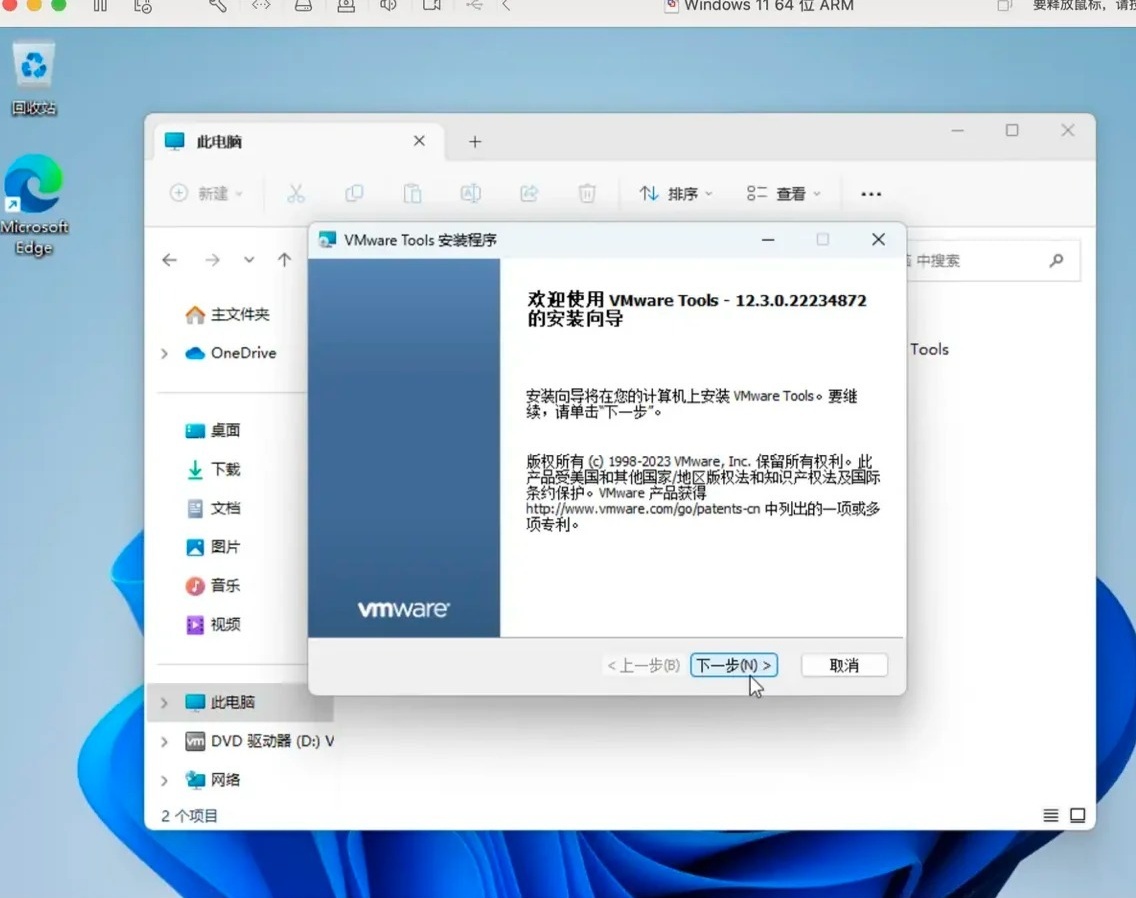The width and height of the screenshot is (1136, 898).
Task: Close the 此电脑 Explorer tab
Action: click(419, 141)
